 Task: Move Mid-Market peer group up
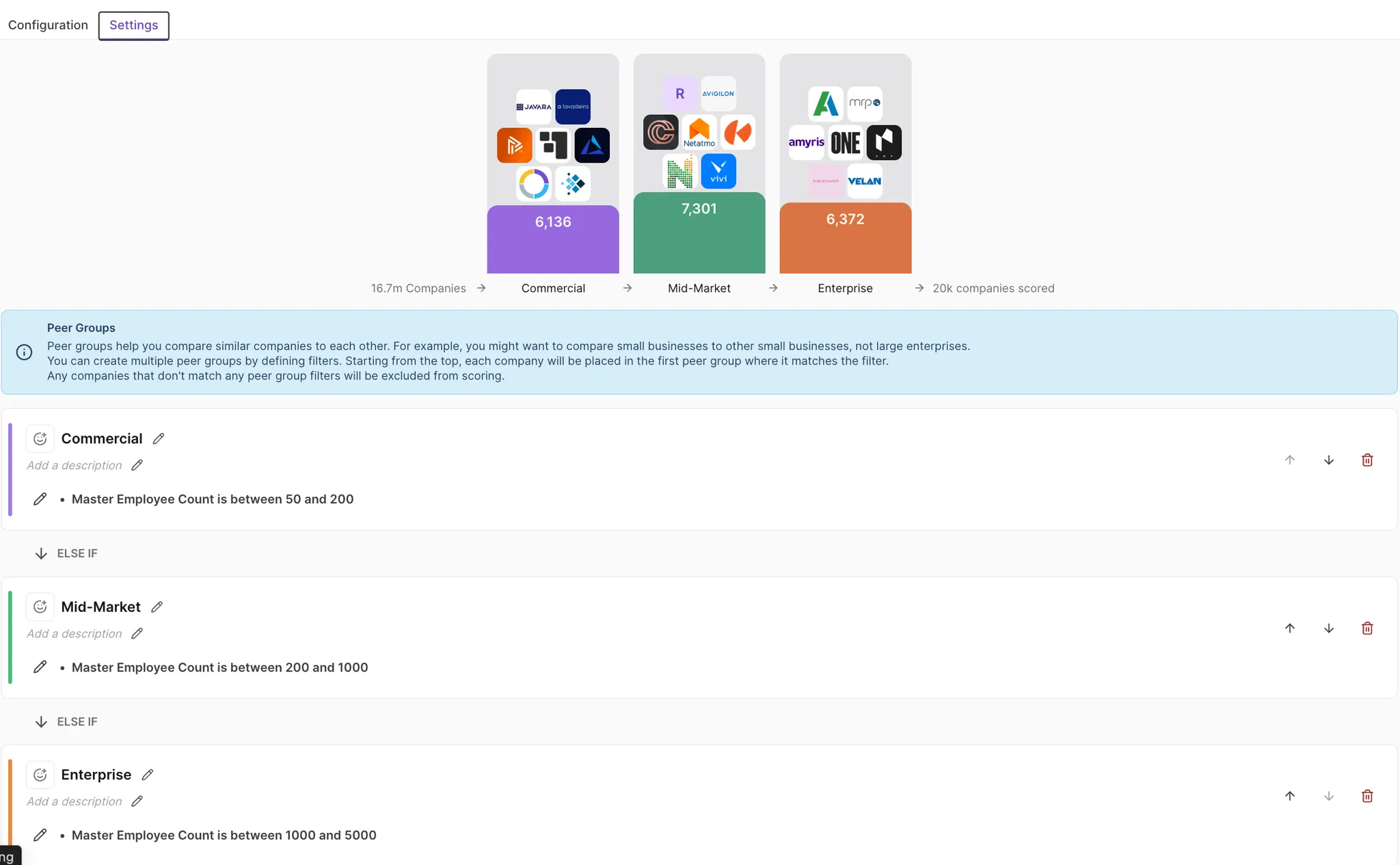coord(1289,628)
